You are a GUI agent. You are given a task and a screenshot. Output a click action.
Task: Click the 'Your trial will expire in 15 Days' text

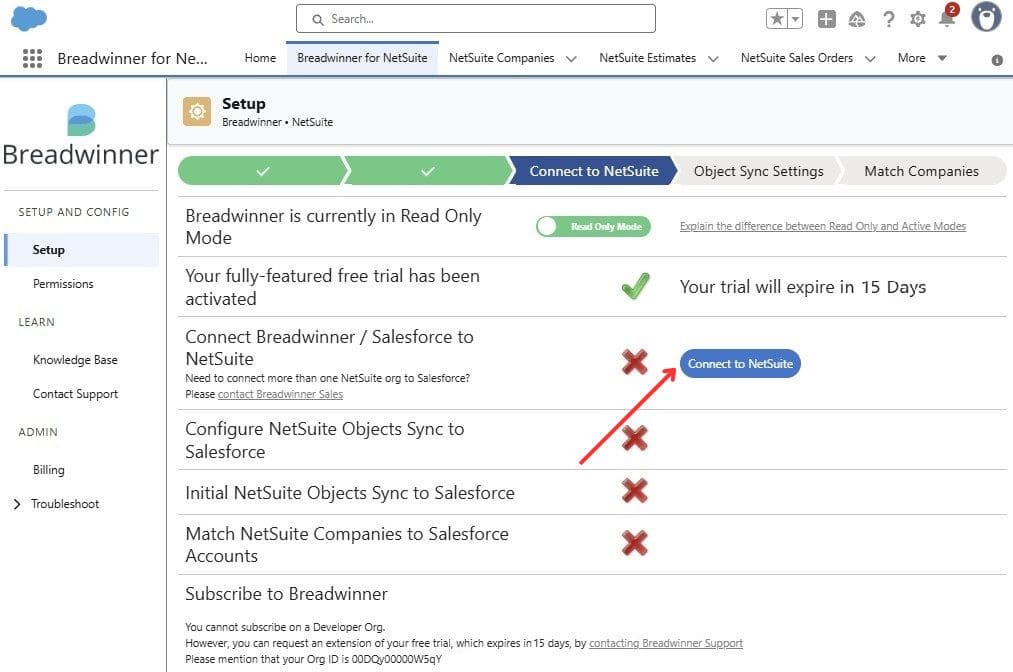[802, 287]
